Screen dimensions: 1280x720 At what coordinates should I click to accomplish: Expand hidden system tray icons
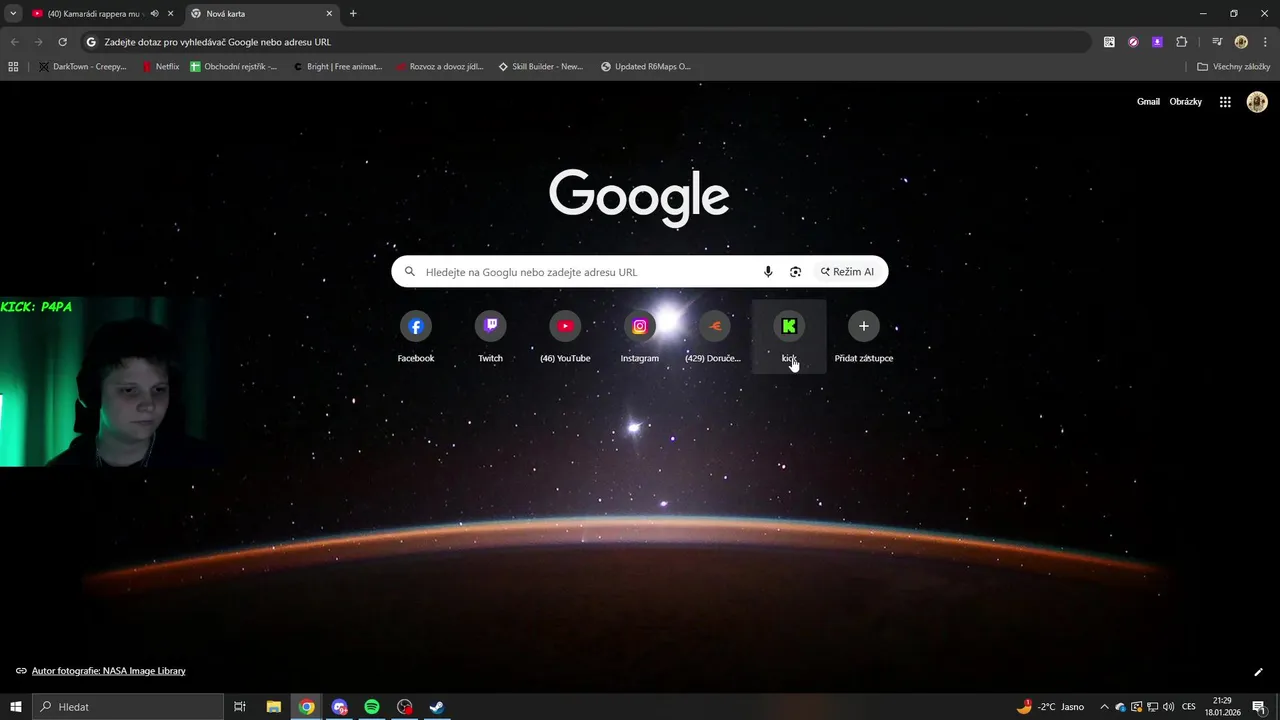point(1104,707)
